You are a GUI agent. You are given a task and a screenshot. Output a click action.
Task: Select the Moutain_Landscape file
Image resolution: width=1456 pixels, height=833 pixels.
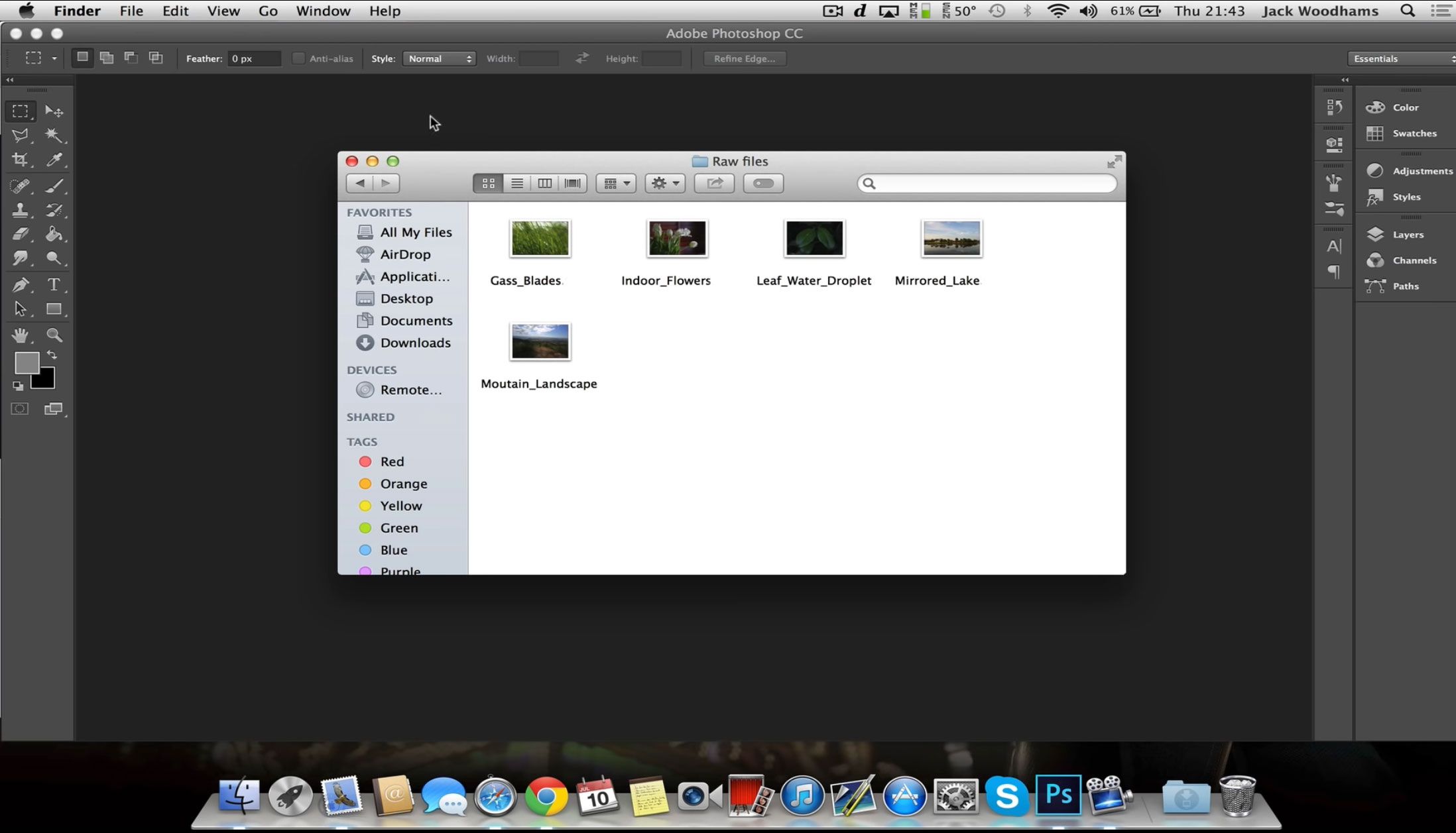[x=540, y=342]
